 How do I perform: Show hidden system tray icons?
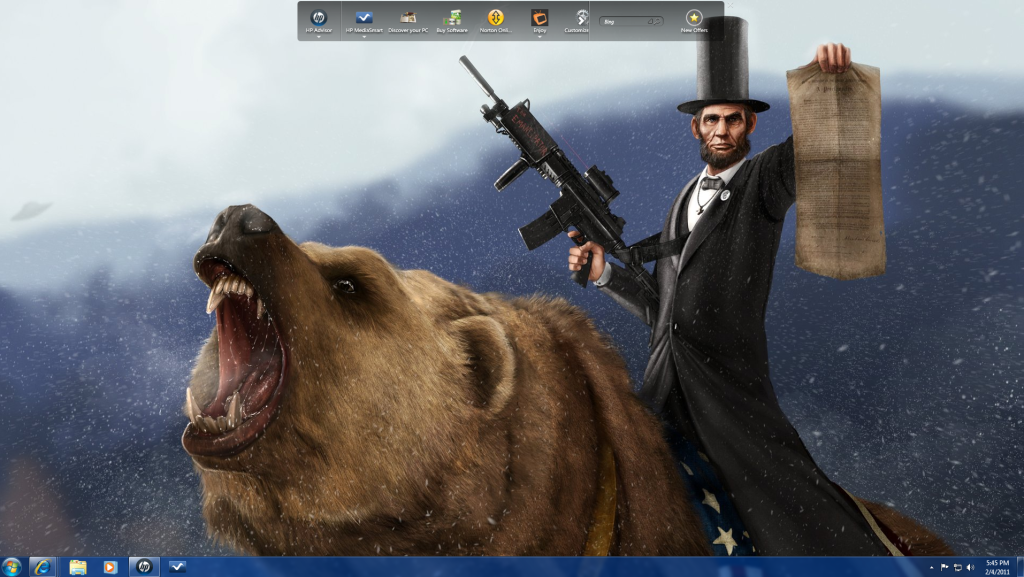coord(931,568)
